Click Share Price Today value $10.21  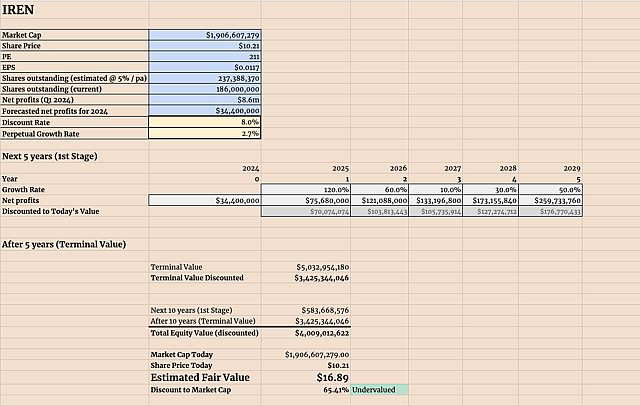click(338, 366)
